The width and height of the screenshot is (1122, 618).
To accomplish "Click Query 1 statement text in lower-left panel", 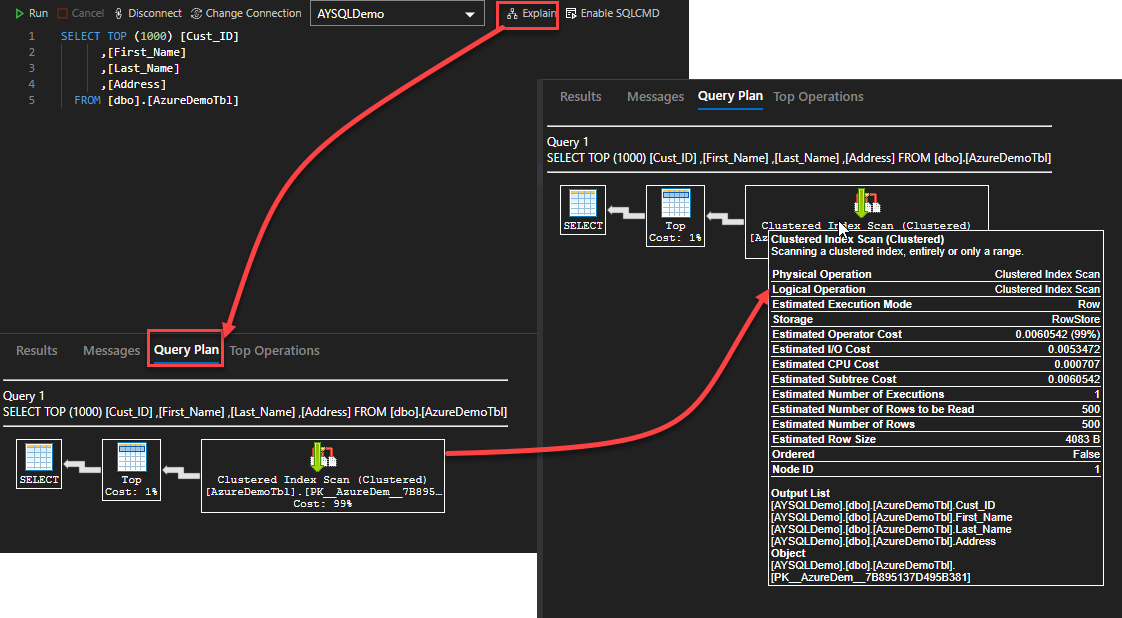I will pyautogui.click(x=255, y=412).
